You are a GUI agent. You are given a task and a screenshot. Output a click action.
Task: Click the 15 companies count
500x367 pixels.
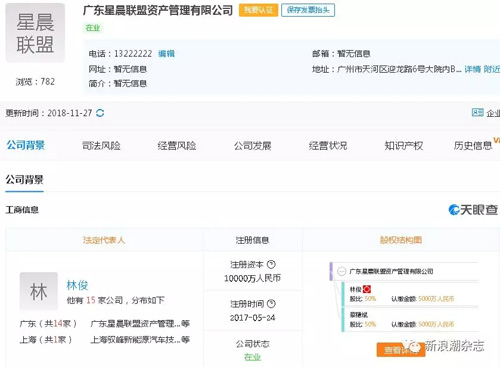91,300
